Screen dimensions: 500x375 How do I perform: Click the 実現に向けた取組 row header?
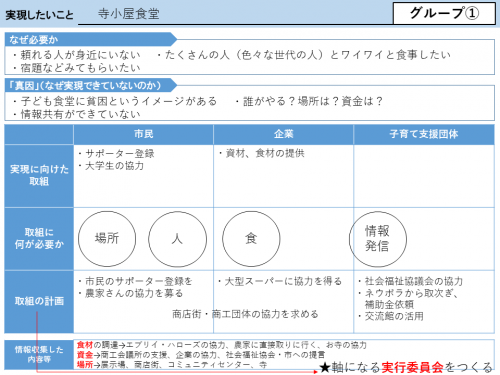click(39, 176)
